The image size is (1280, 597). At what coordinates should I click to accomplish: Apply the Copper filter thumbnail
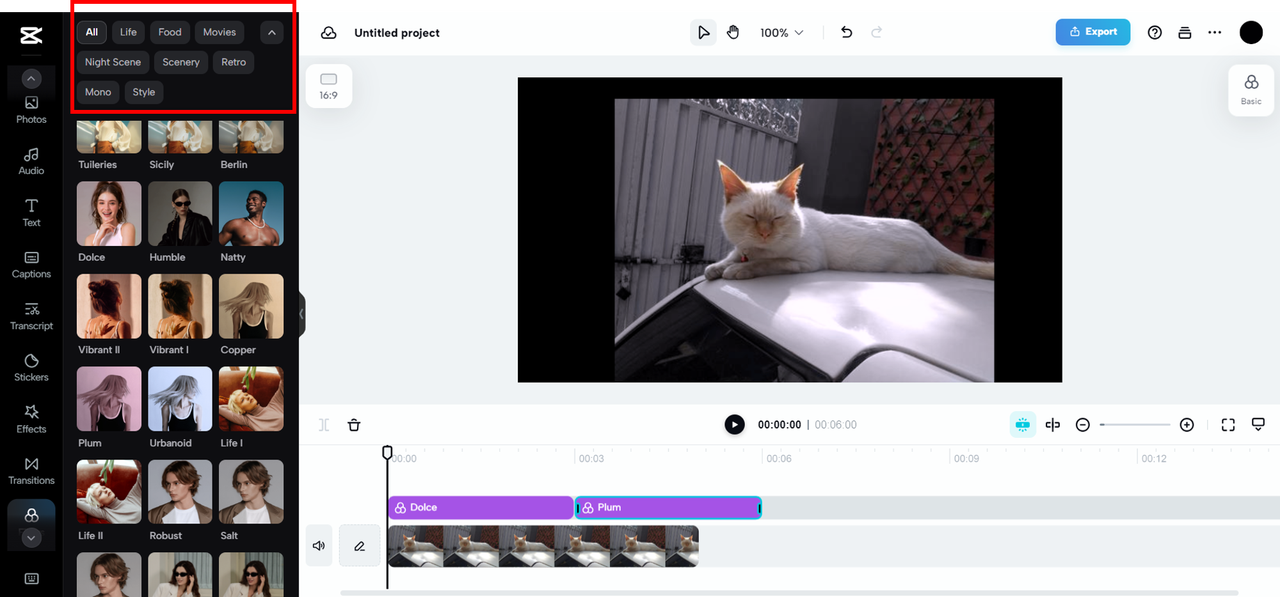(251, 306)
